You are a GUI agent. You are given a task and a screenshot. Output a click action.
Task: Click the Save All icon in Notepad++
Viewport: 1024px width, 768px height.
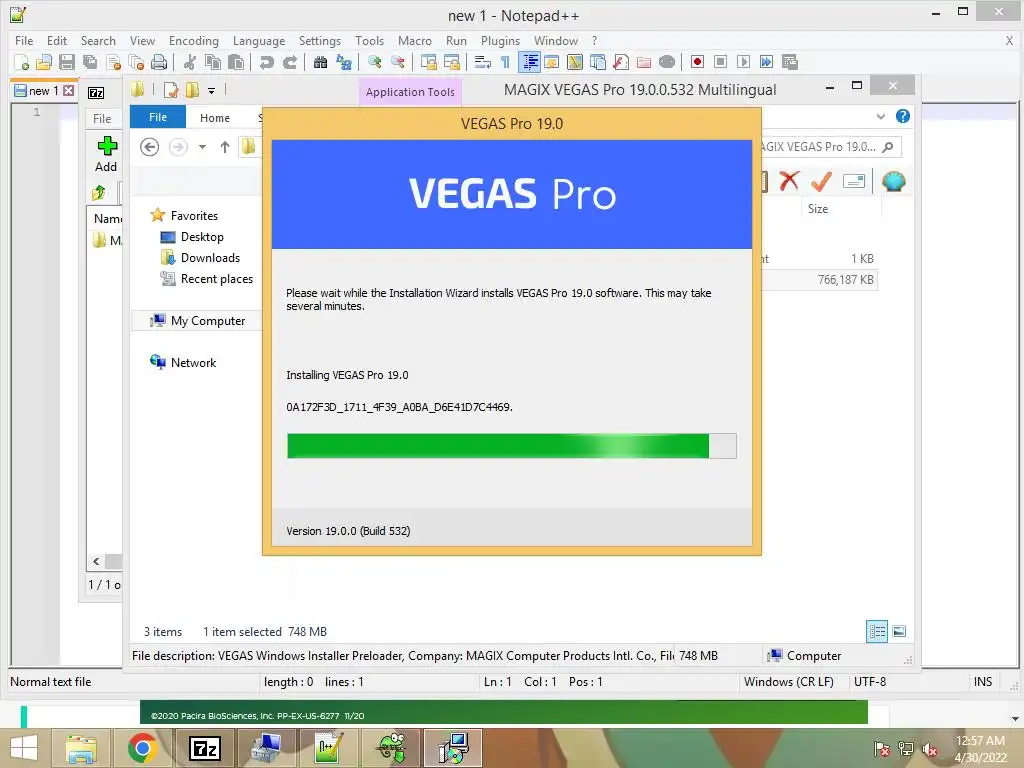tap(90, 62)
